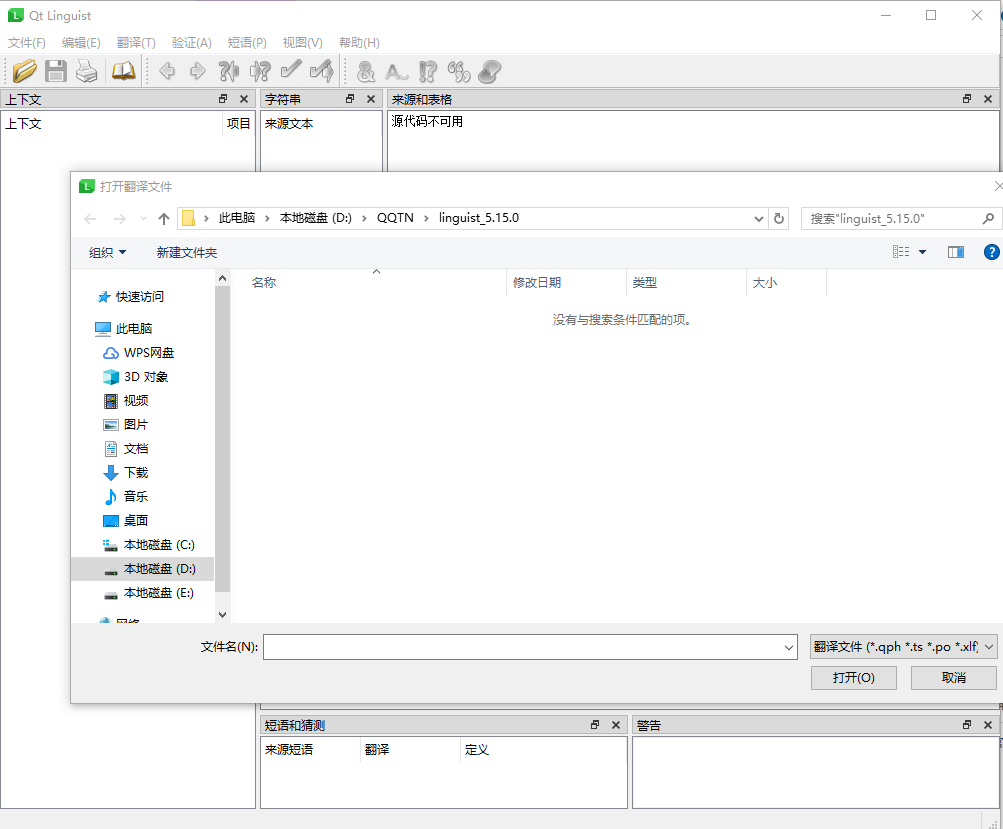
Task: Click the 打开(O) button
Action: click(853, 678)
